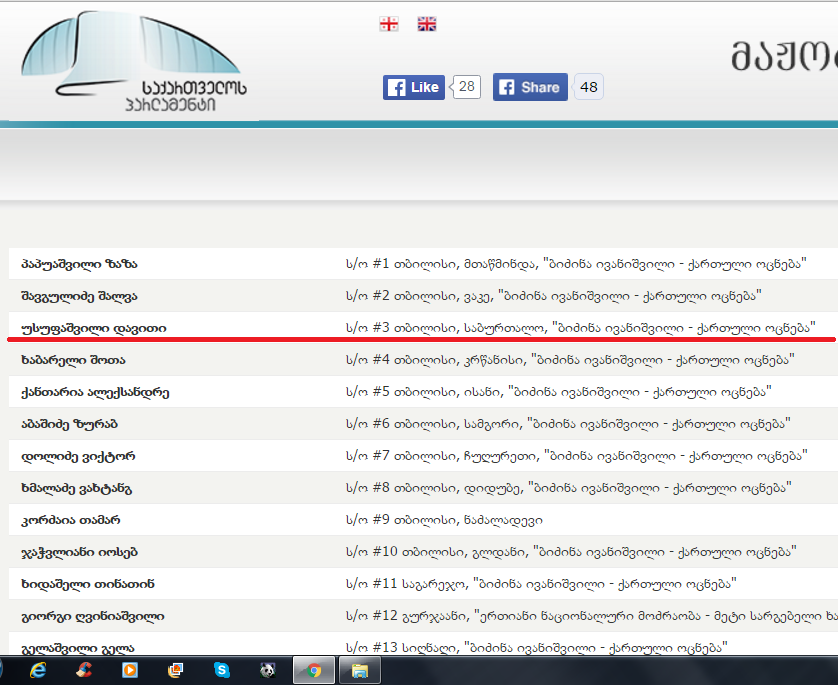Select the name გიორგი ღვინიაშვილი

pyautogui.click(x=92, y=616)
